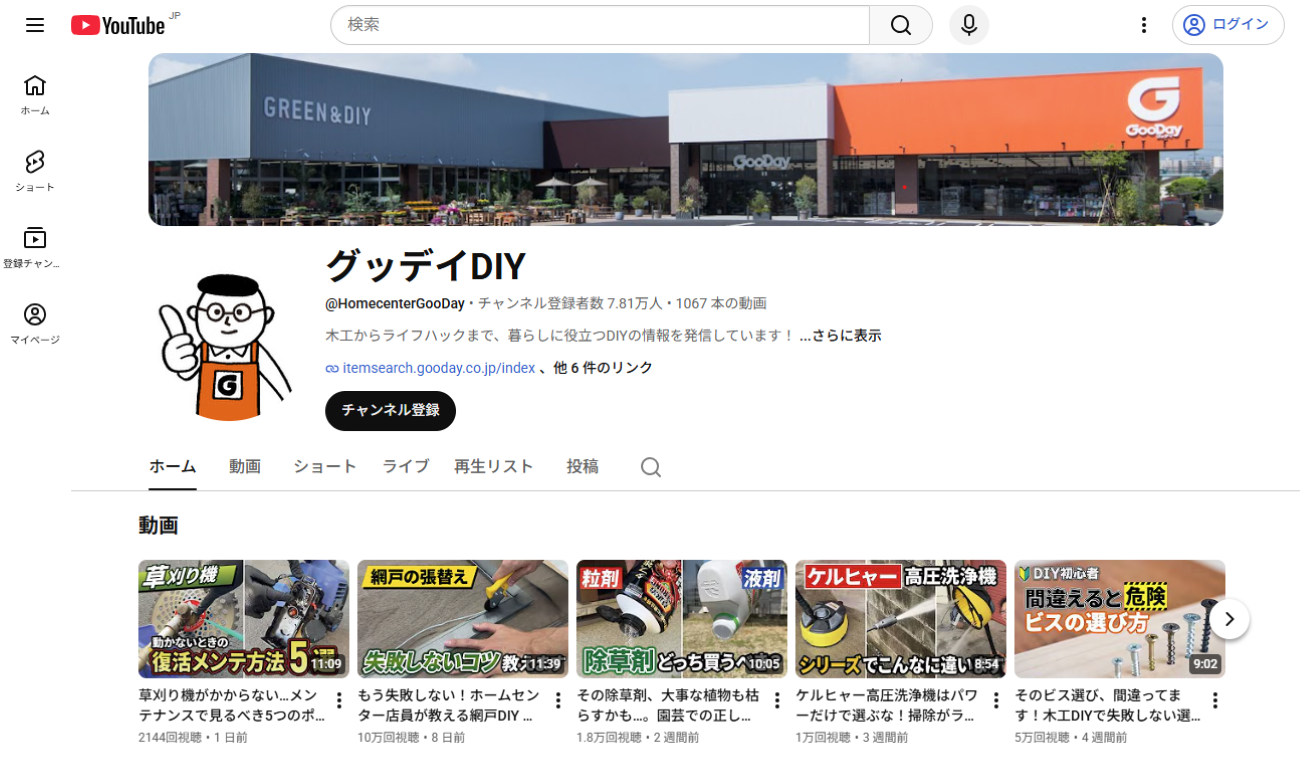The image size is (1300, 769).
Task: Open Home in the left sidebar
Action: 35,95
